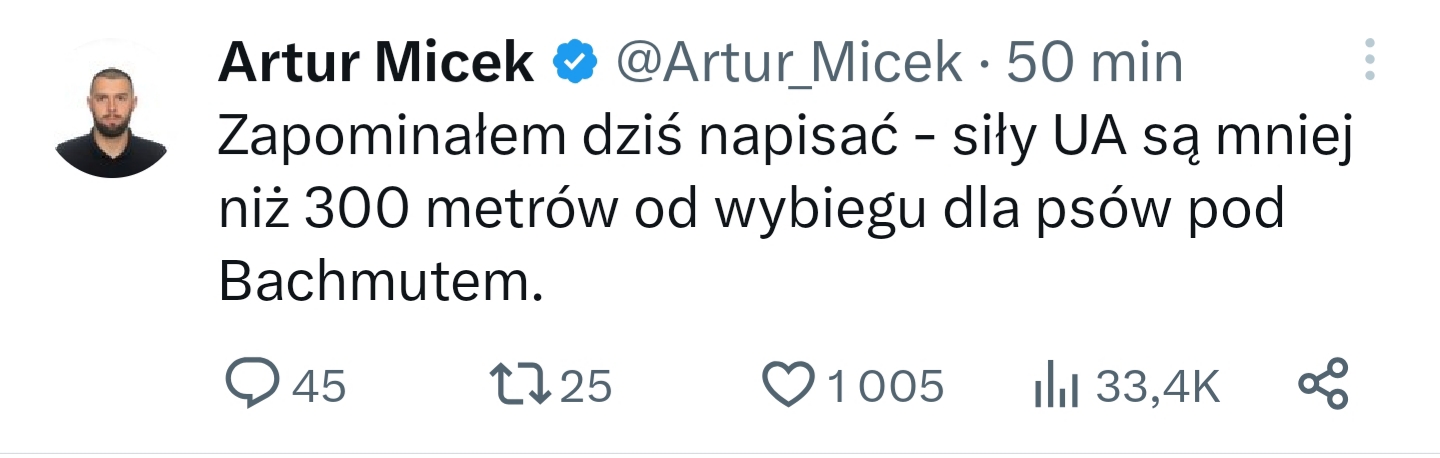Image resolution: width=1440 pixels, height=458 pixels.
Task: Click the 33,4K views count
Action: pos(1158,386)
